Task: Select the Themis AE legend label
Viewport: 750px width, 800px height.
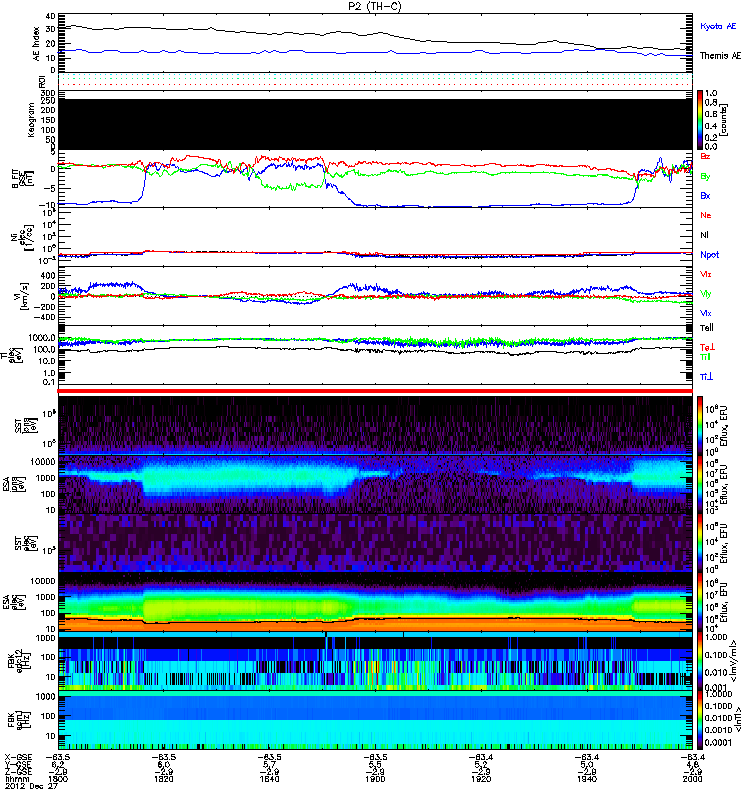Action: tap(720, 56)
